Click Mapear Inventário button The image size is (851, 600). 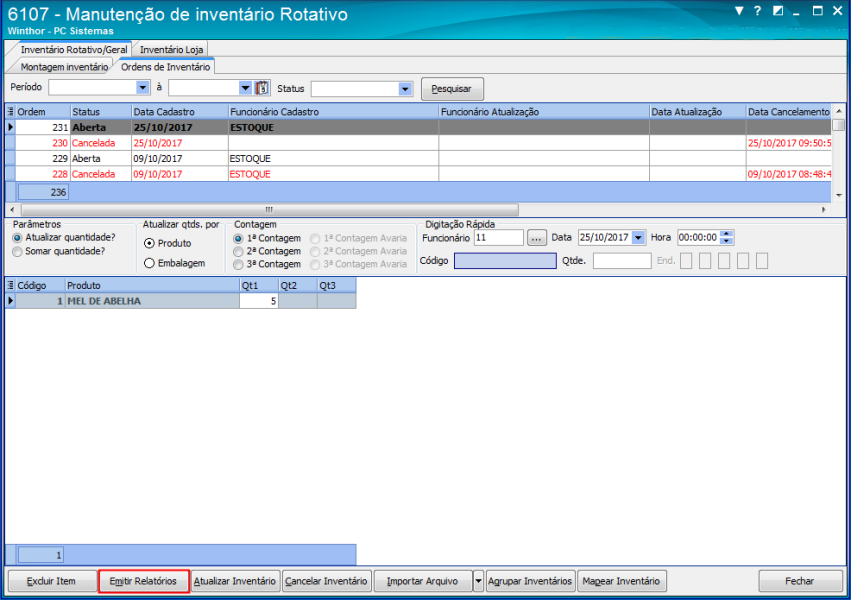(621, 581)
